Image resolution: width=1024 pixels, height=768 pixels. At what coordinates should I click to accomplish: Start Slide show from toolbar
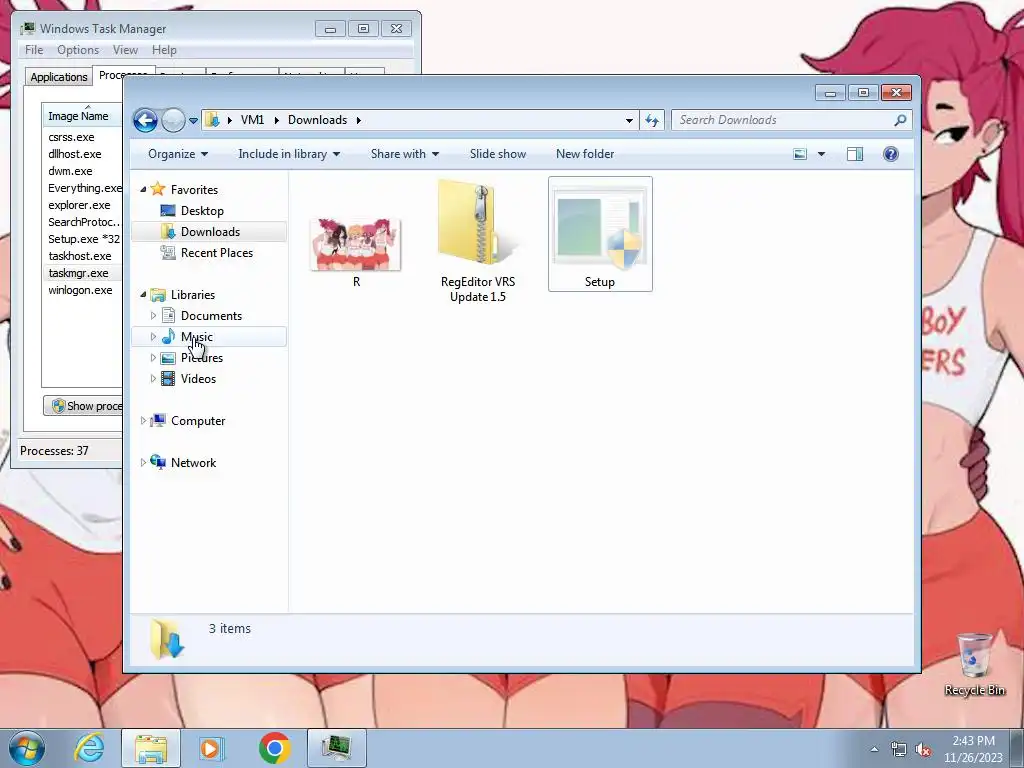tap(498, 154)
